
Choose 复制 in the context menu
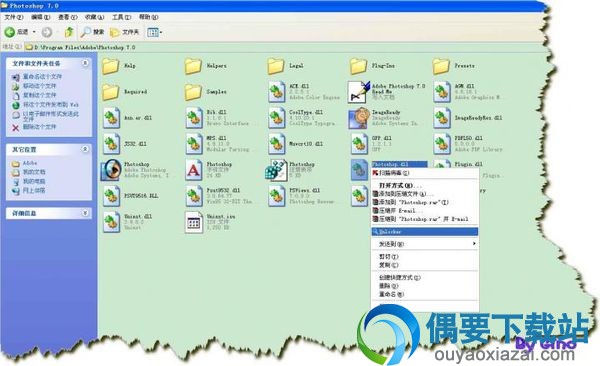click(x=425, y=265)
